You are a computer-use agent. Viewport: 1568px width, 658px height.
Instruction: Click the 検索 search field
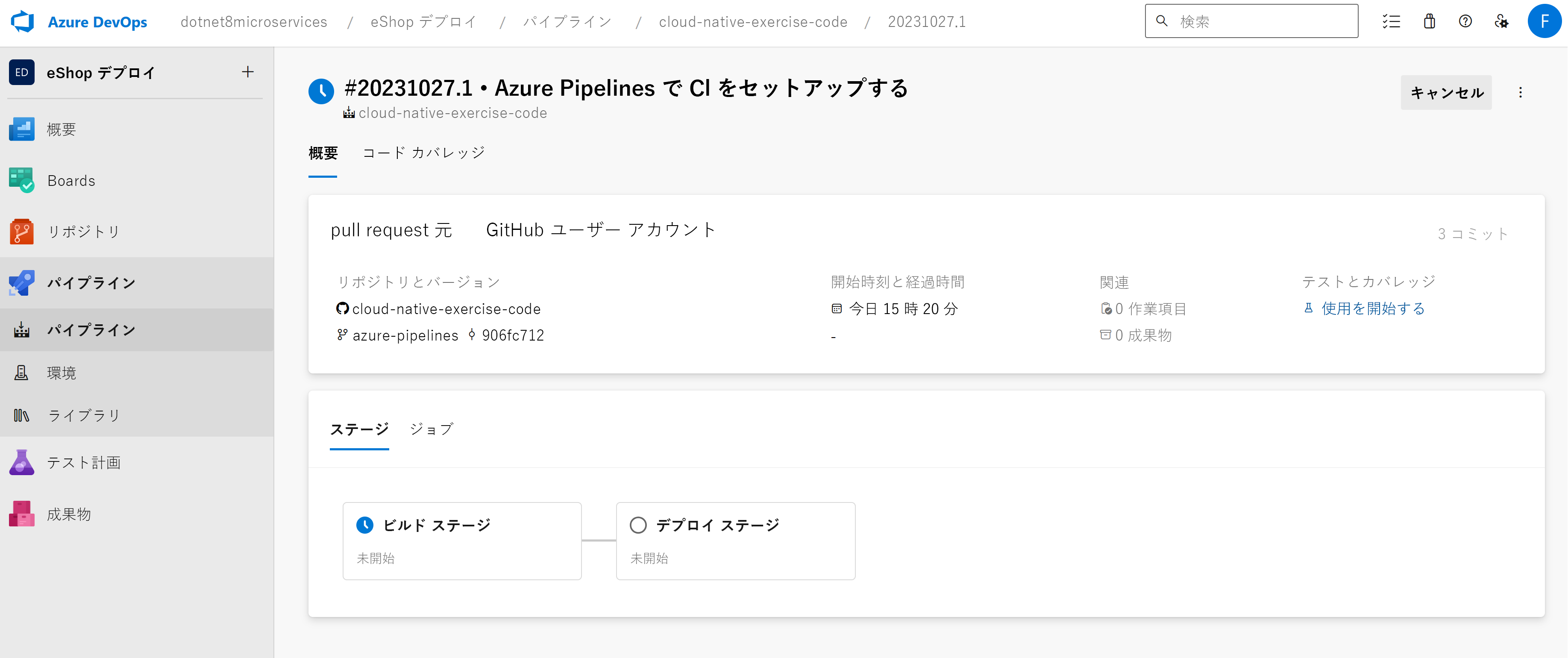1251,21
